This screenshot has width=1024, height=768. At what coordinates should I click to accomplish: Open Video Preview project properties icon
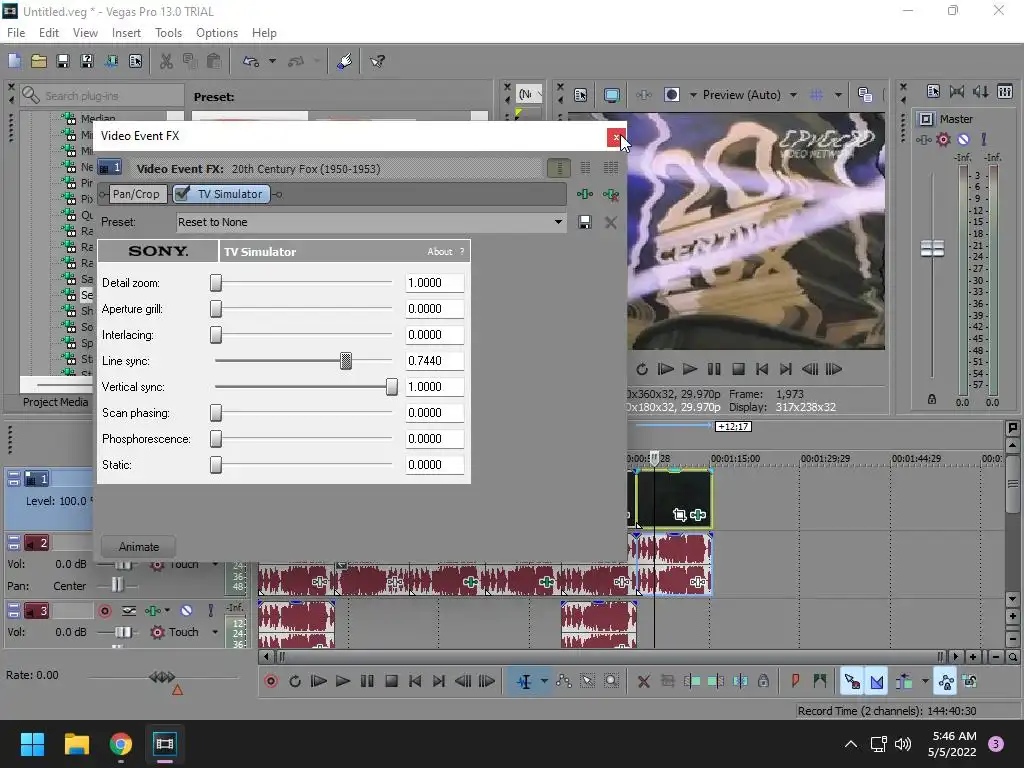tap(581, 95)
